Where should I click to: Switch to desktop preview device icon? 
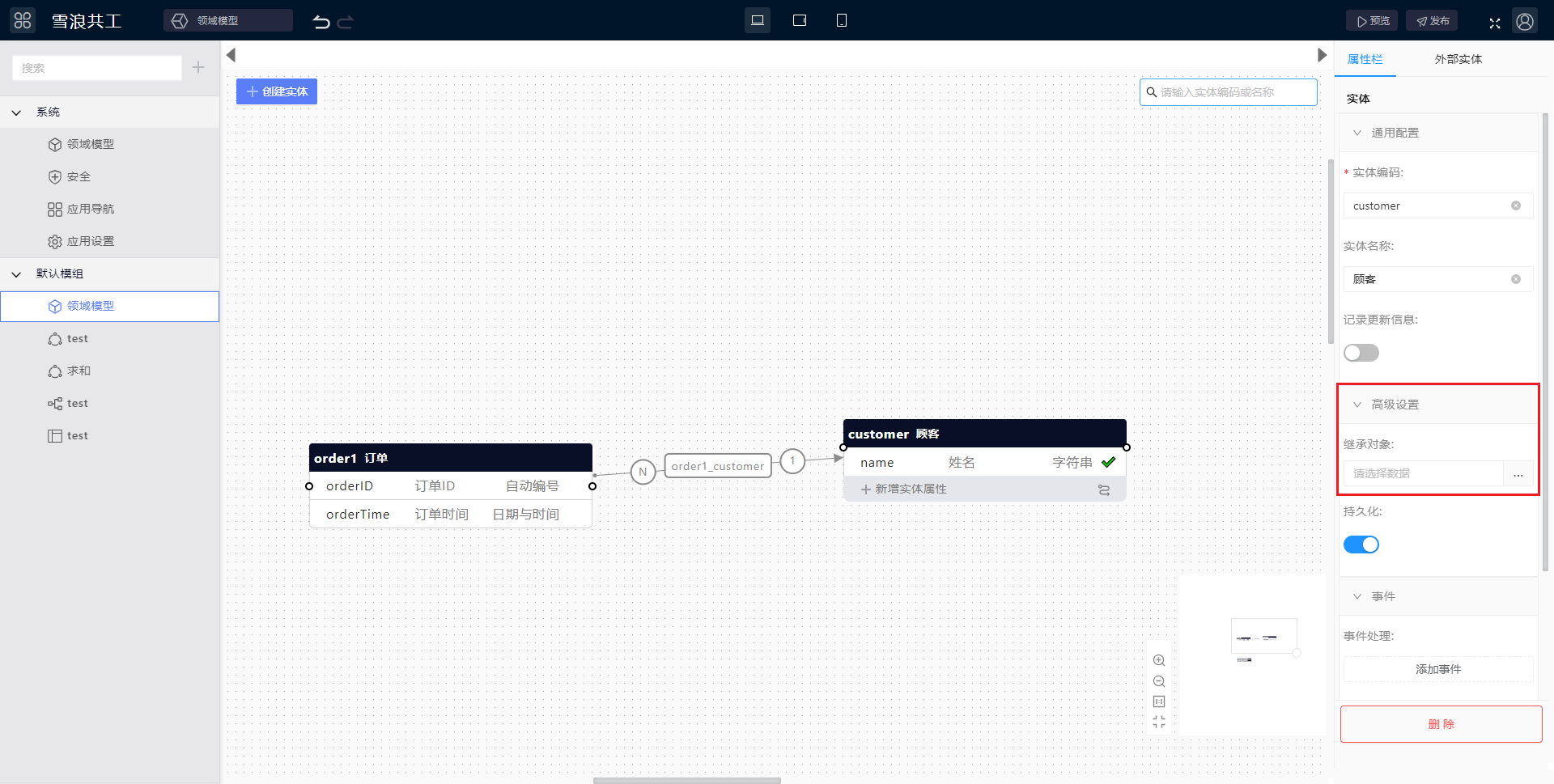[758, 20]
